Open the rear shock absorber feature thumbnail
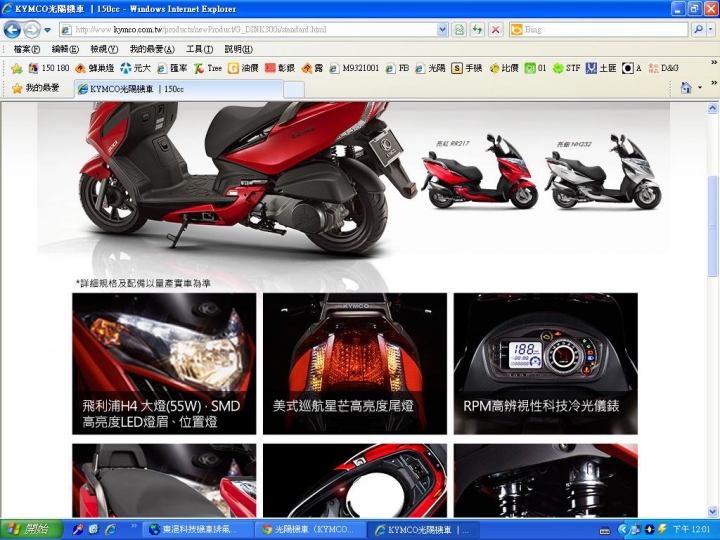 point(546,481)
